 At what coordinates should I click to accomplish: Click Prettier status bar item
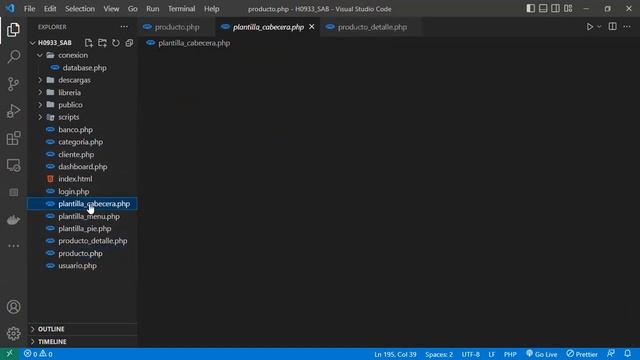[582, 354]
